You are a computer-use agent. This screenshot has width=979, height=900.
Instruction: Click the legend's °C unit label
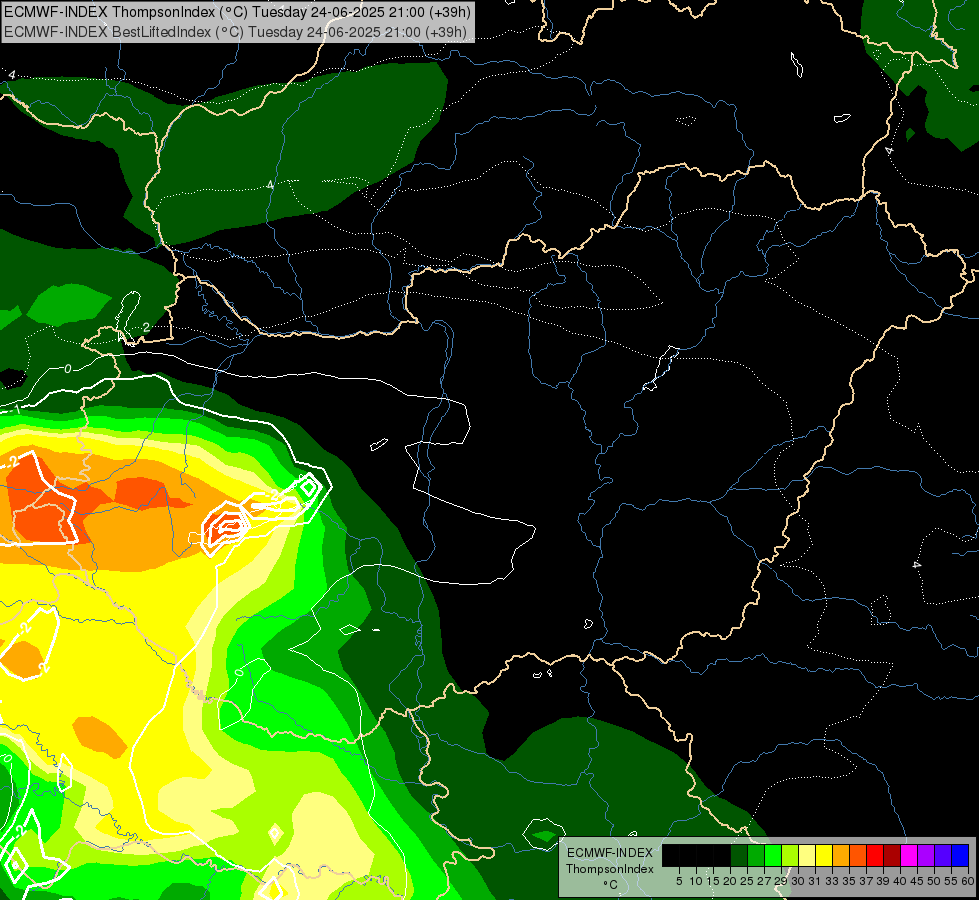[611, 885]
